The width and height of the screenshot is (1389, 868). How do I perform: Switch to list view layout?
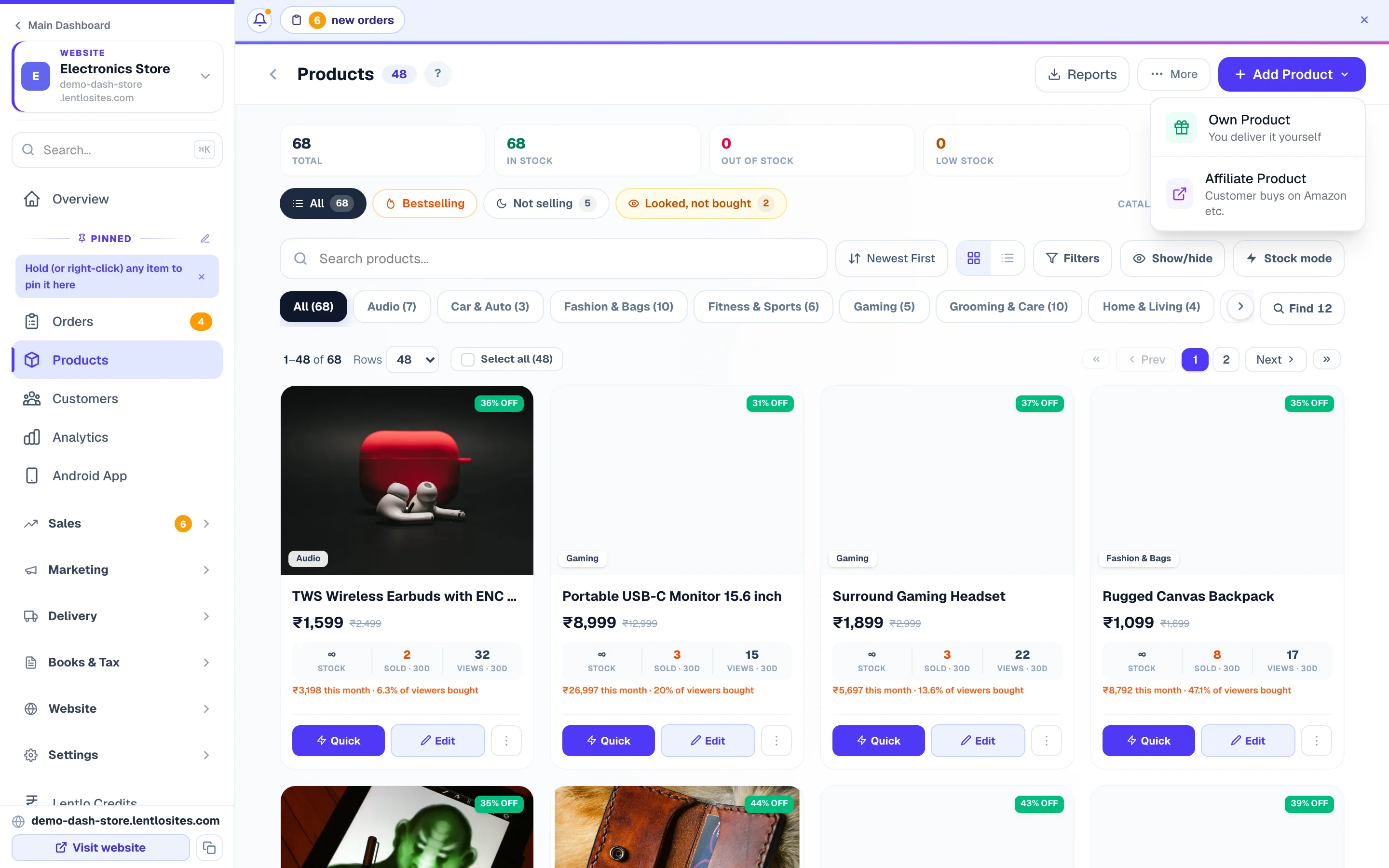click(x=1008, y=258)
